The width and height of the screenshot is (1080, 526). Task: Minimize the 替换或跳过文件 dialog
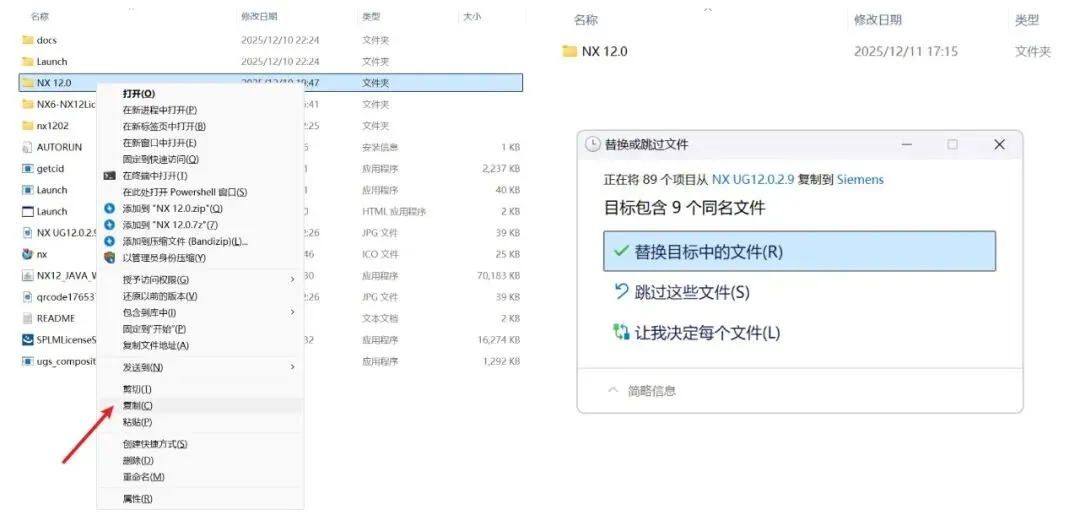tap(907, 145)
